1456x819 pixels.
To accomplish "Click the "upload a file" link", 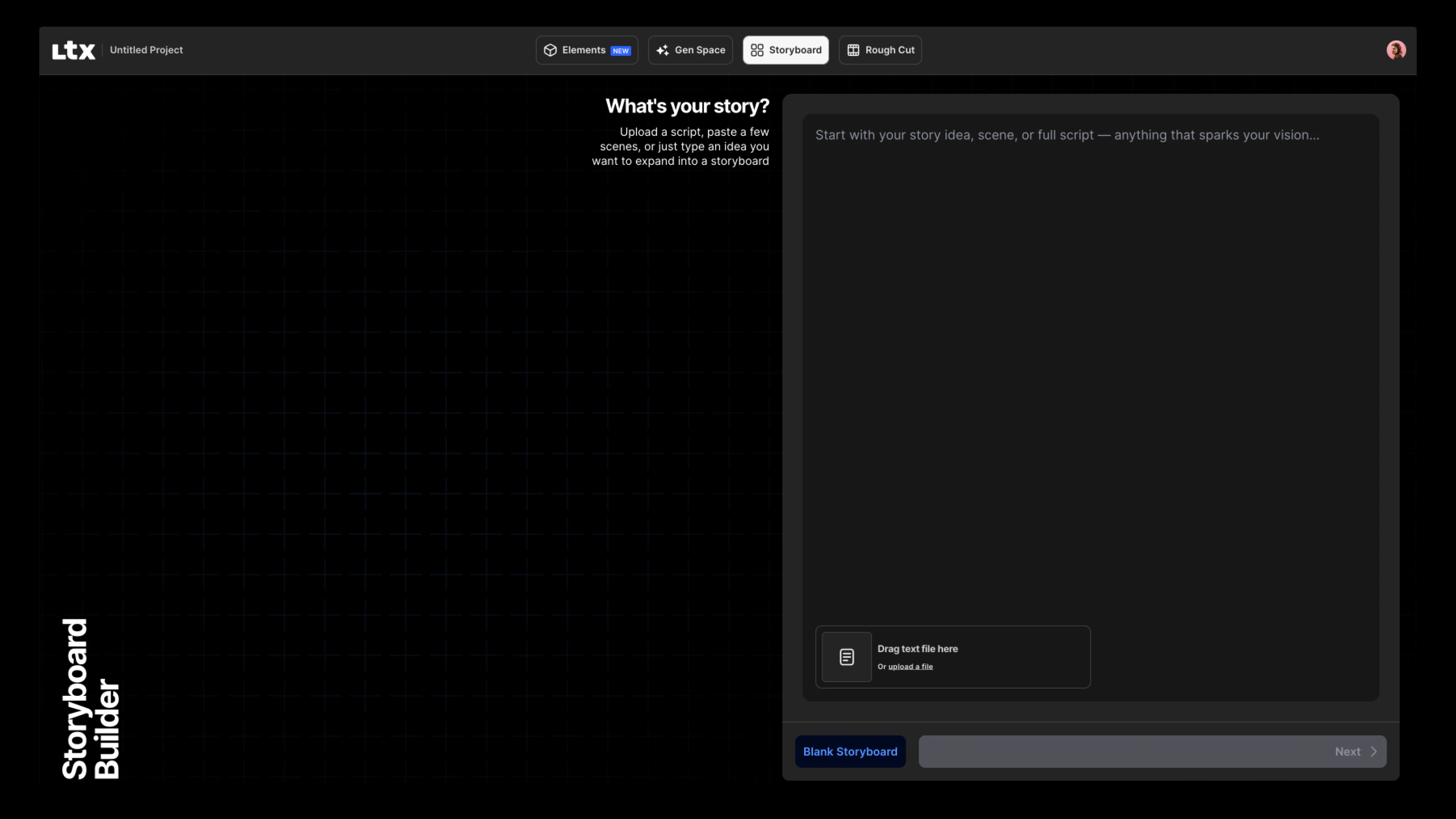I will (910, 667).
